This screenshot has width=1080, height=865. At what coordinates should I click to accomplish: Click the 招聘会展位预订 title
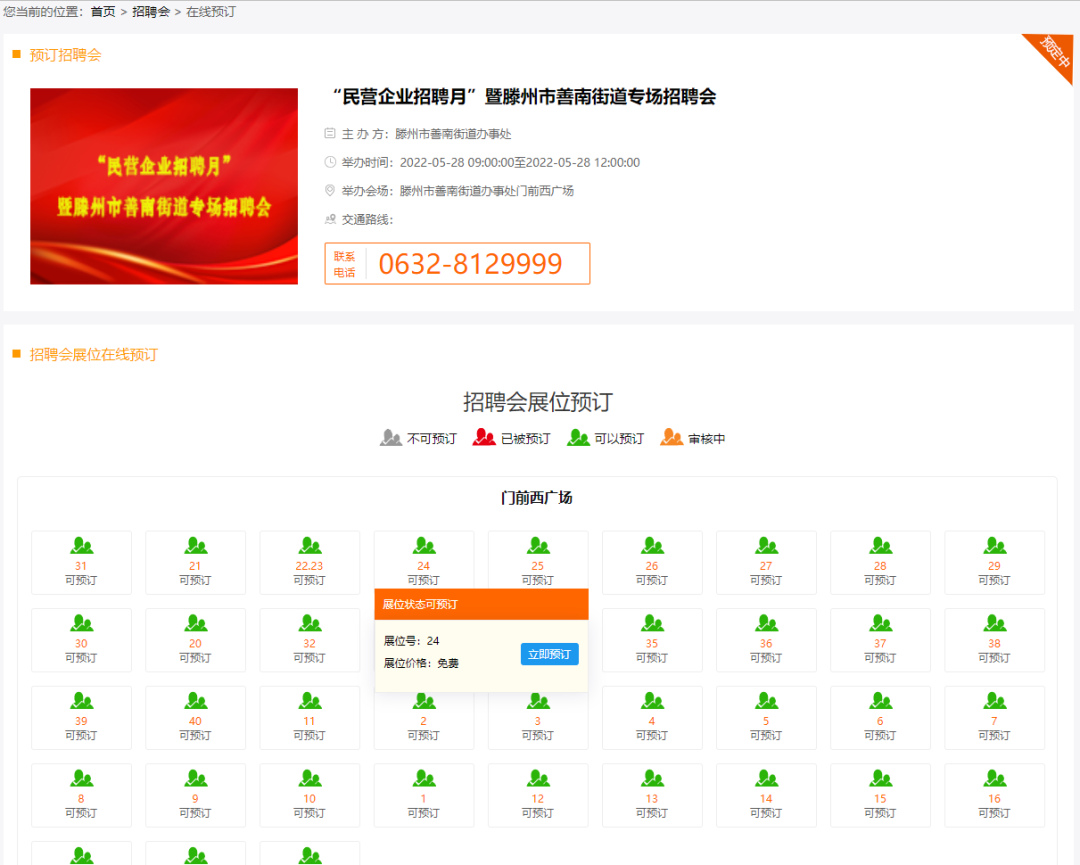[x=537, y=402]
